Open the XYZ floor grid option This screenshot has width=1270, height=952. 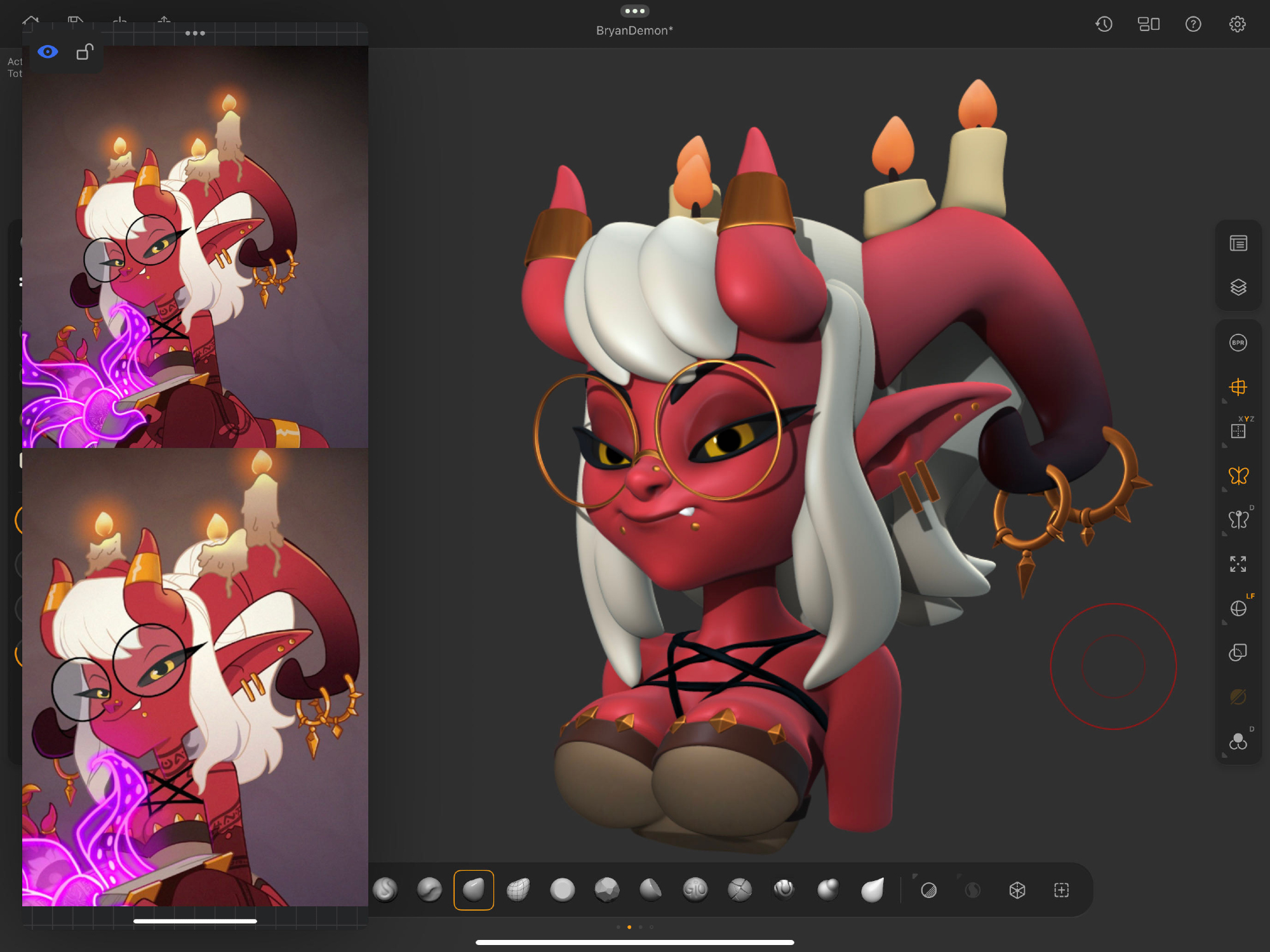point(1238,431)
